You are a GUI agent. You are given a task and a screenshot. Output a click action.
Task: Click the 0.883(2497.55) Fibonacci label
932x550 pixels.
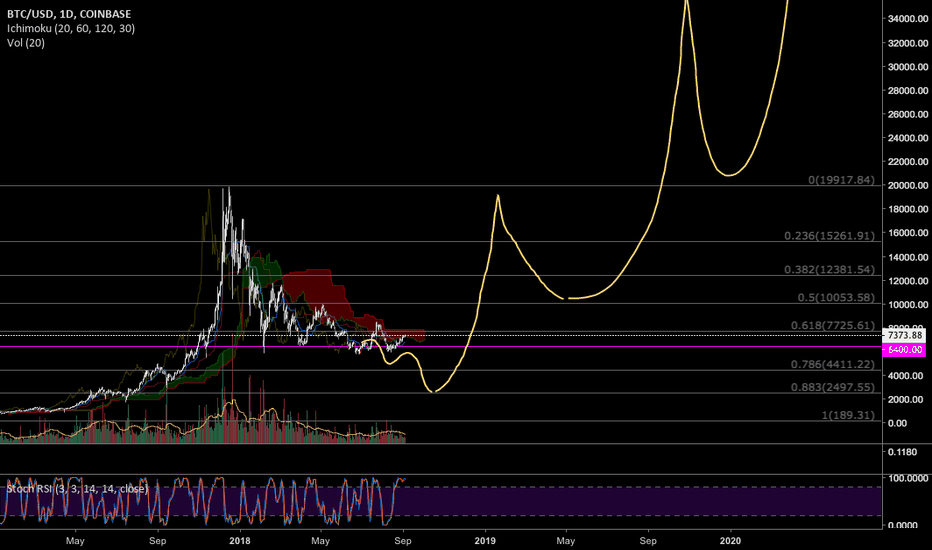click(x=833, y=387)
